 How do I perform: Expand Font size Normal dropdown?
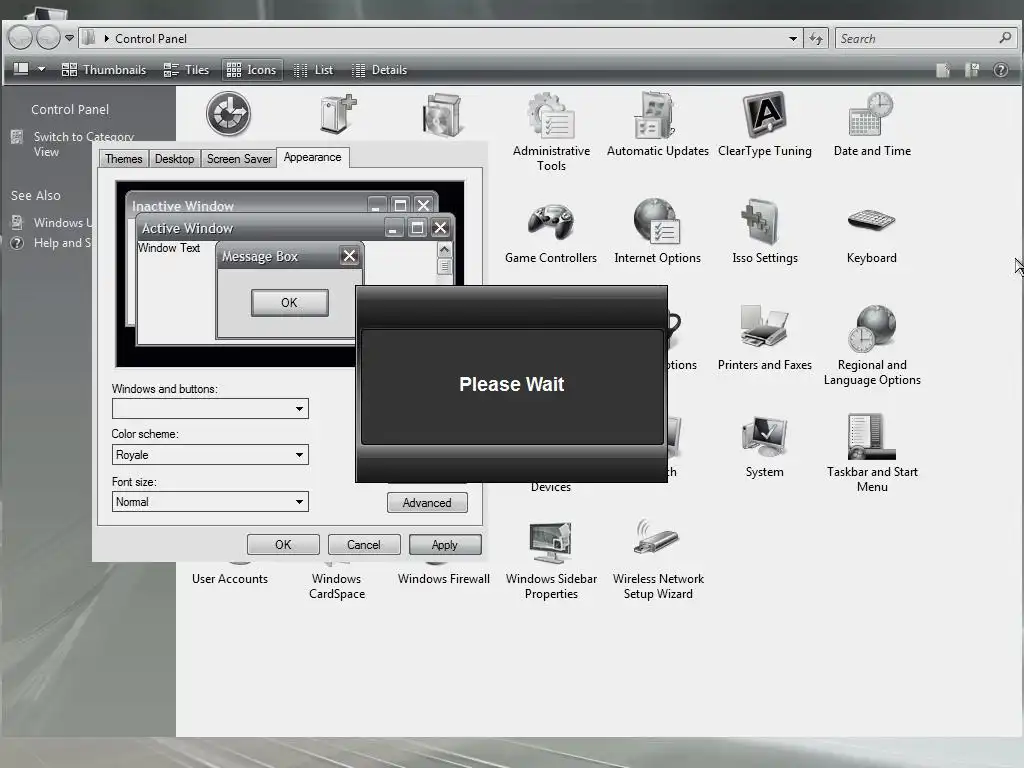[299, 502]
